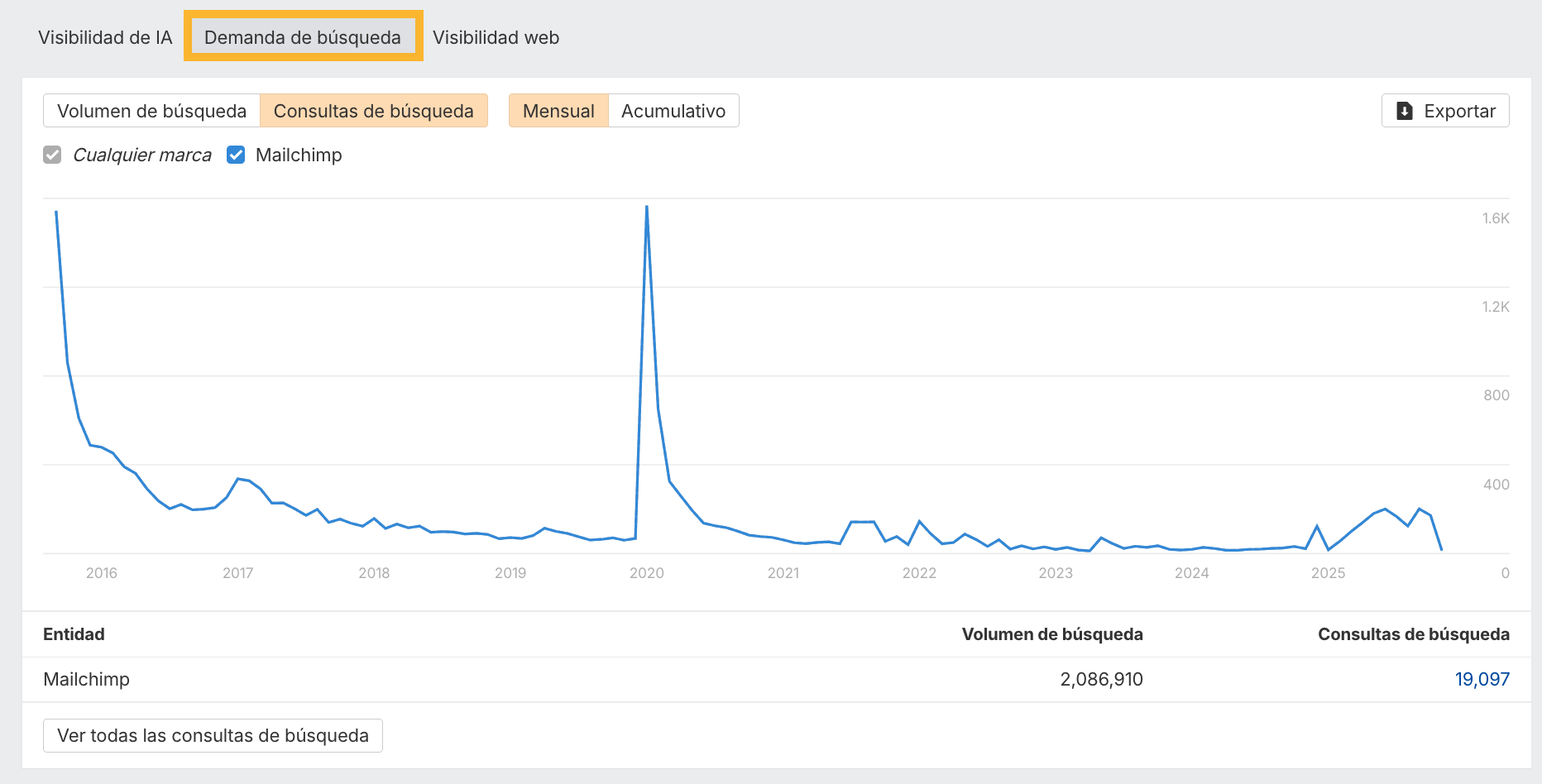The height and width of the screenshot is (784, 1542).
Task: Open the Visibilidad de IA tab
Action: (x=105, y=37)
